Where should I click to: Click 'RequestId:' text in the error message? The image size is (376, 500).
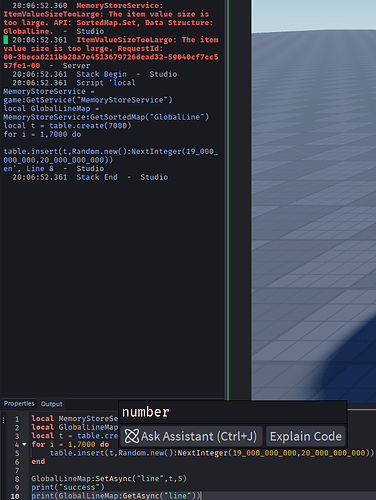pos(140,49)
